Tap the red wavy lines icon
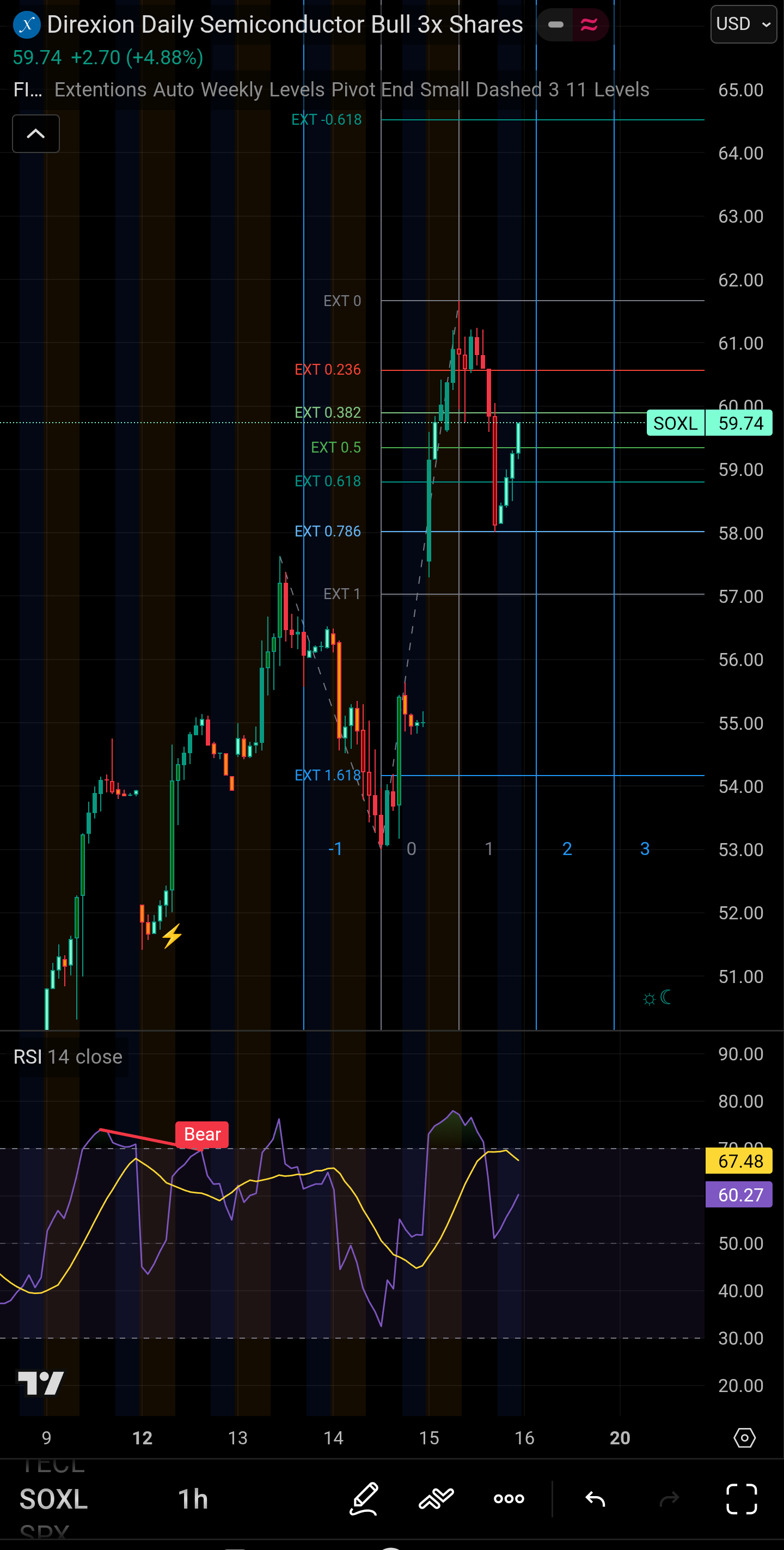This screenshot has width=784, height=1550. click(x=589, y=25)
